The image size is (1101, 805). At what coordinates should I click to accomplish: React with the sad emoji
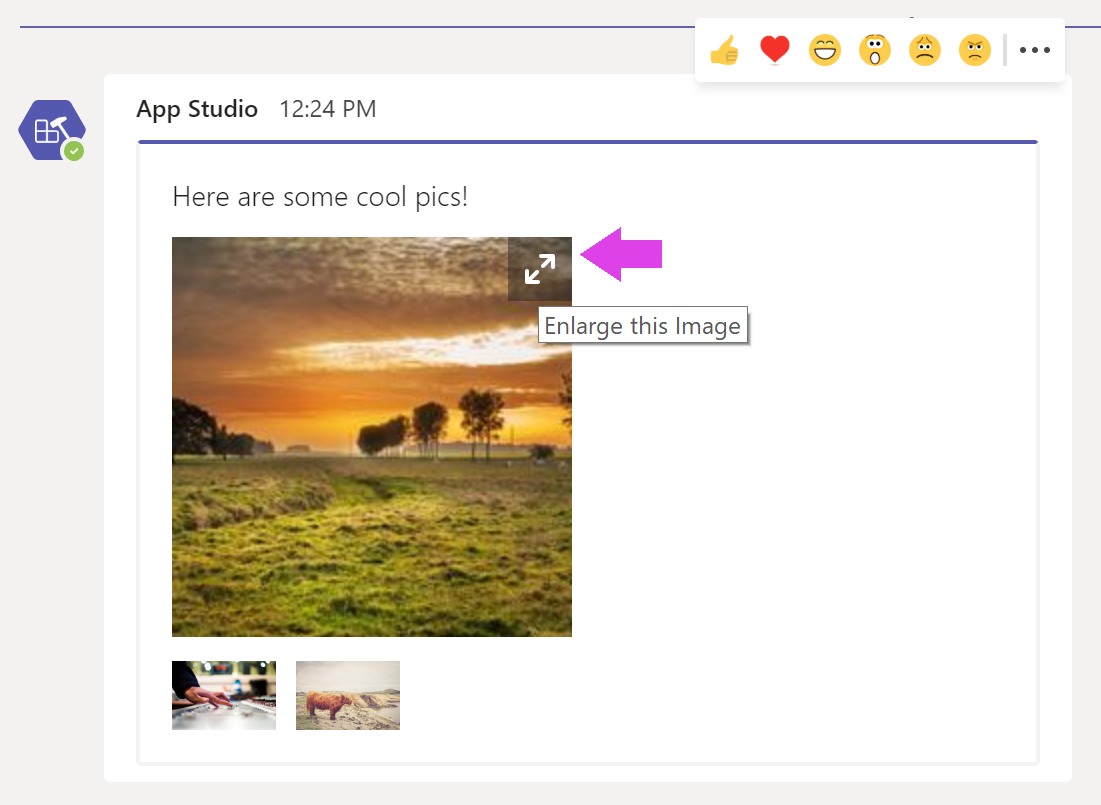(x=925, y=49)
